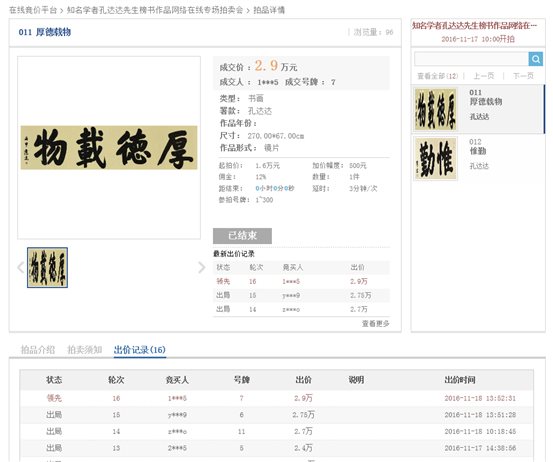Open 查看更多 bid records link

376,323
